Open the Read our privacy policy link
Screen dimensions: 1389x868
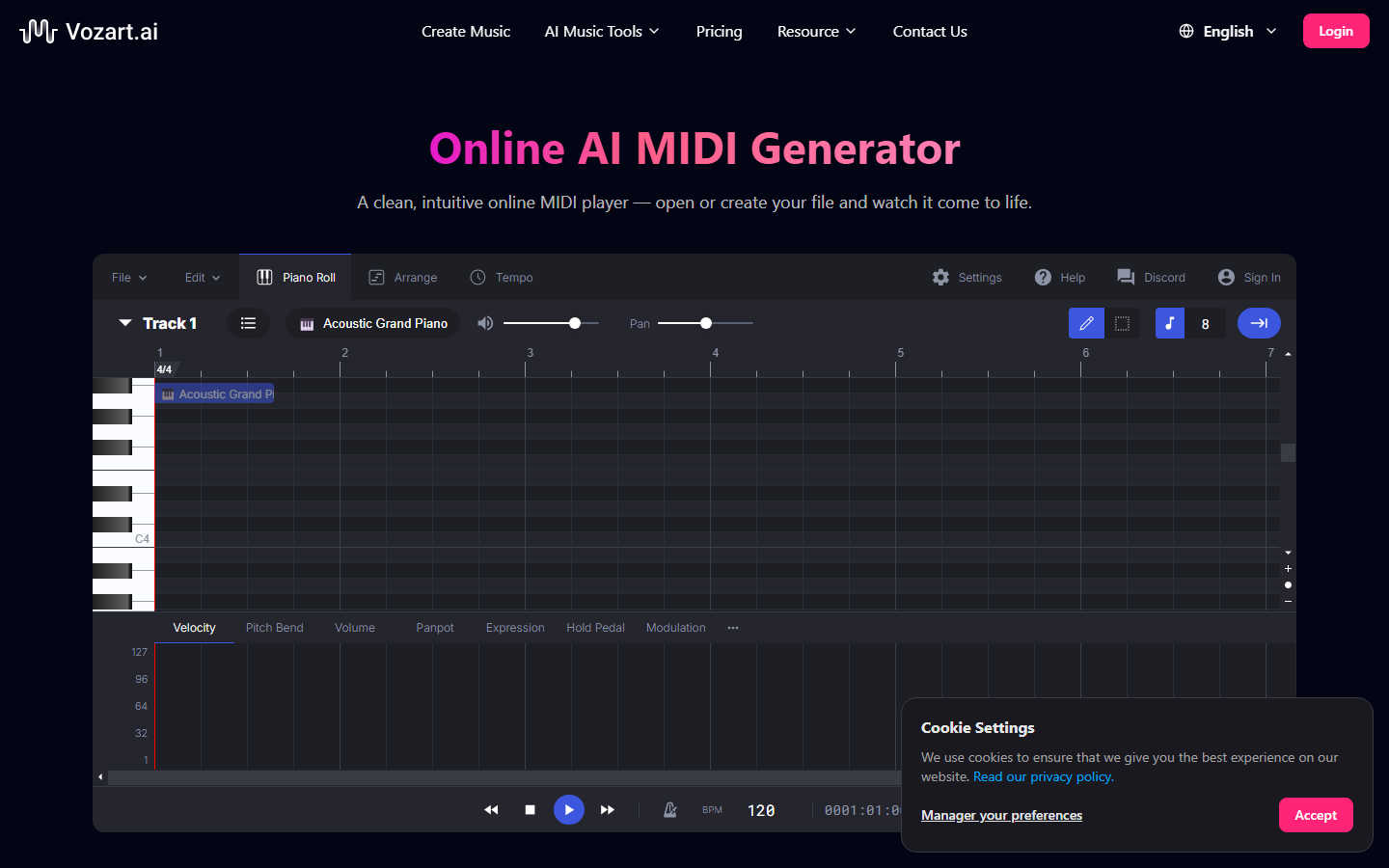pos(1043,776)
